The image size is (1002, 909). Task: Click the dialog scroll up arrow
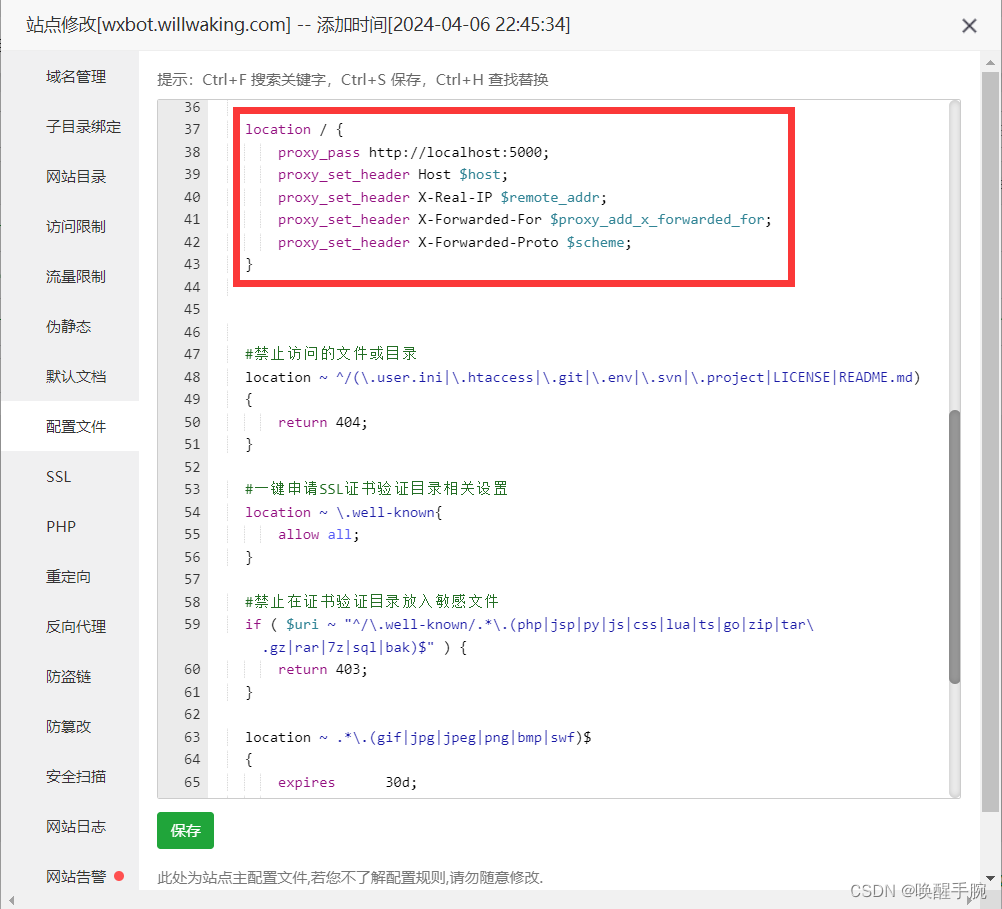tap(990, 63)
